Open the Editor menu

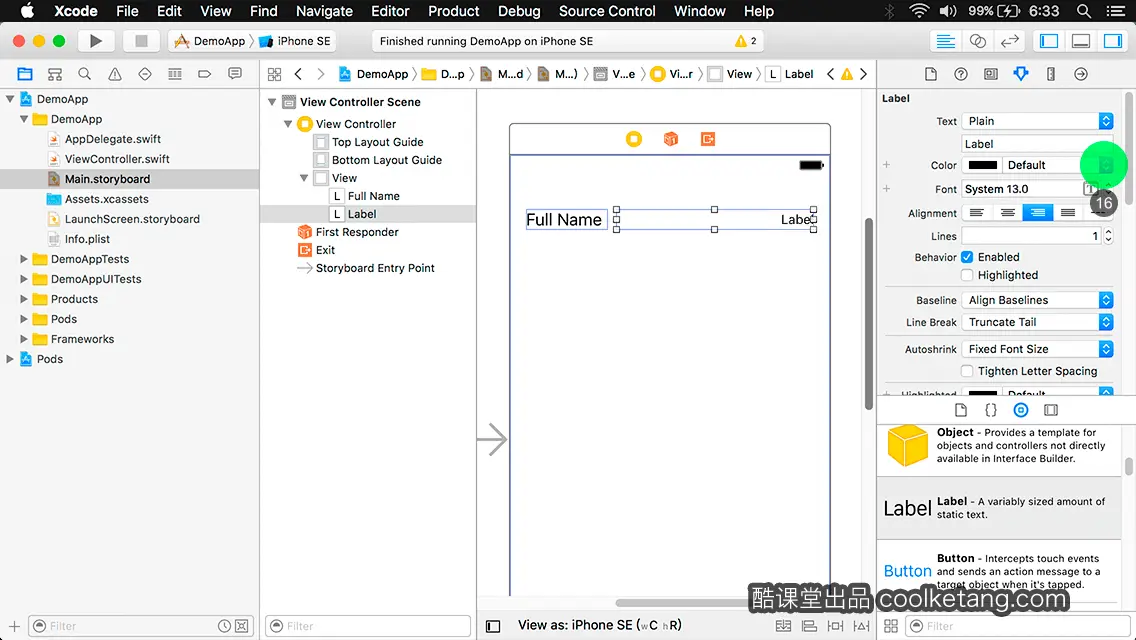[390, 11]
